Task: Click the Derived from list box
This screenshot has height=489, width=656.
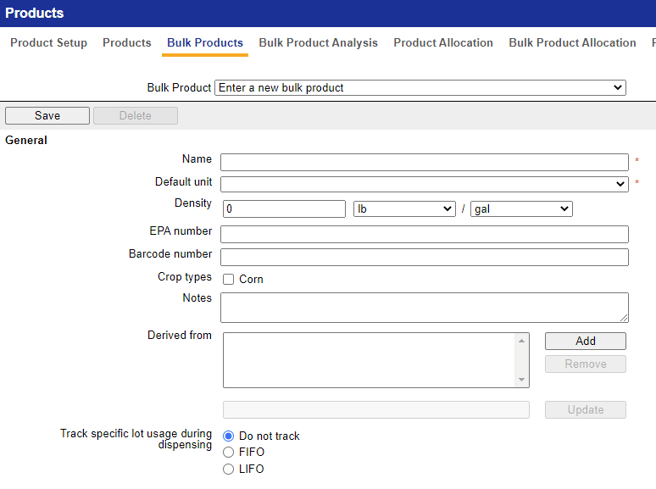Action: [x=376, y=360]
